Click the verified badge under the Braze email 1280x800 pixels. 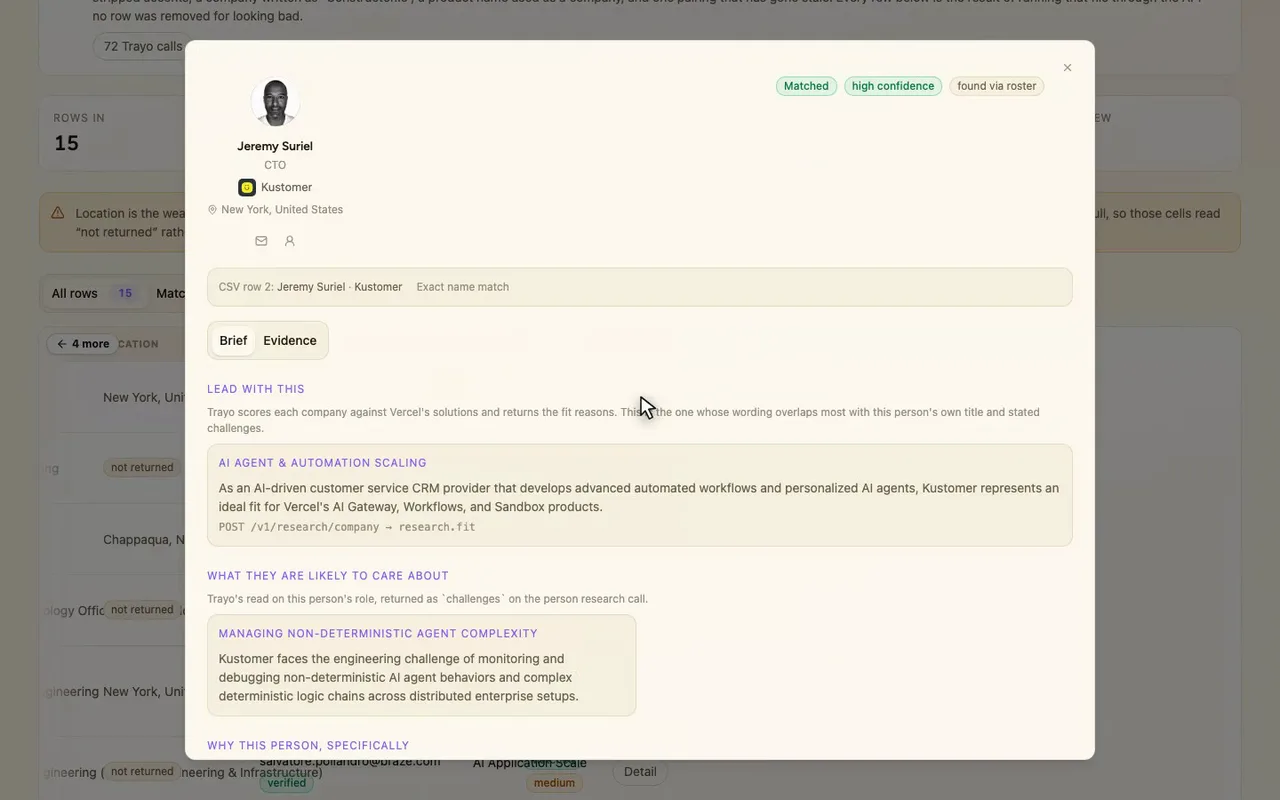point(287,783)
